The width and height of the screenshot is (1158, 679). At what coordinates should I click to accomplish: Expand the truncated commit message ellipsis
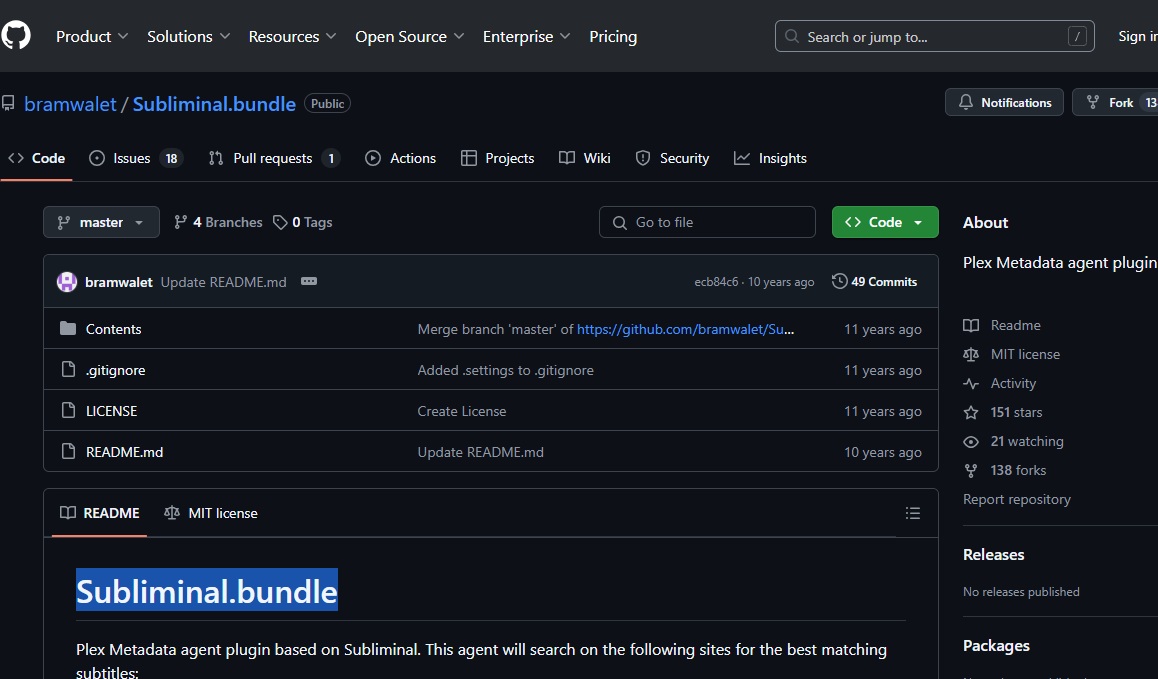(308, 281)
